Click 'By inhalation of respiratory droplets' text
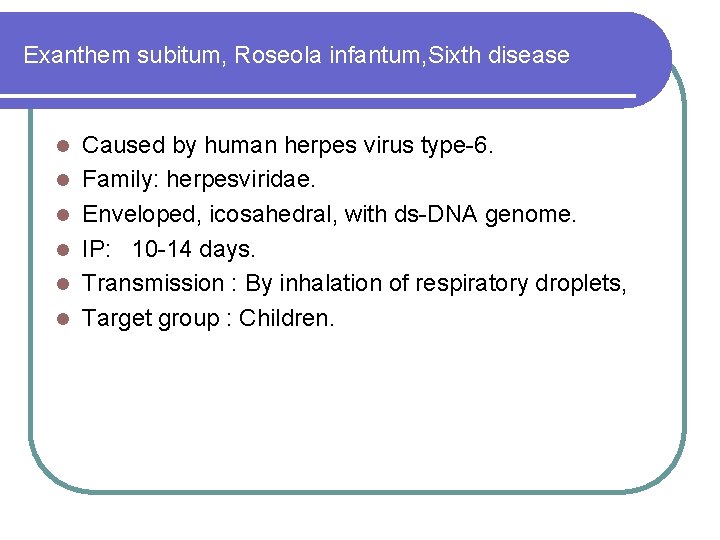 (x=435, y=284)
